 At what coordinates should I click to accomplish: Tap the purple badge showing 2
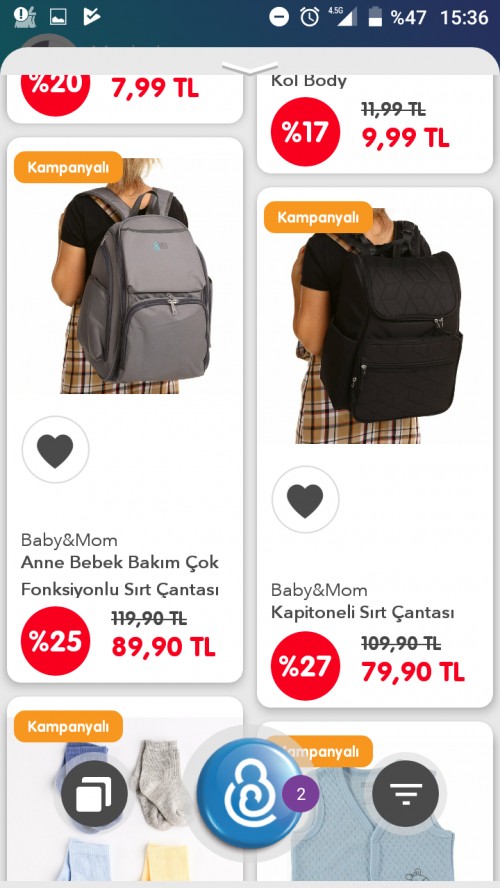pos(301,794)
